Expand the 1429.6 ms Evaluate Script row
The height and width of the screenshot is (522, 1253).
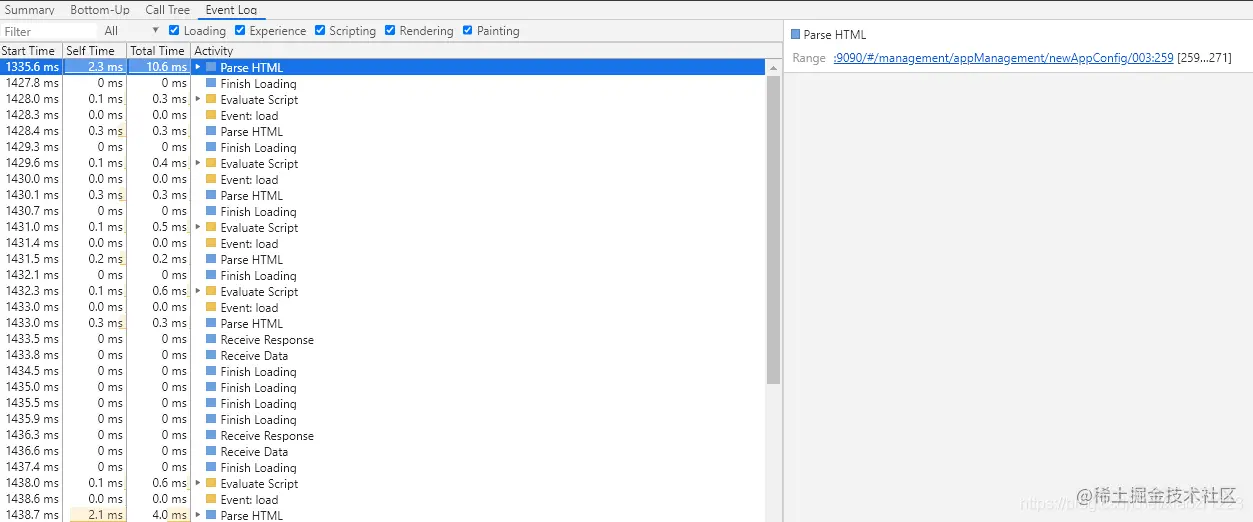pos(198,163)
